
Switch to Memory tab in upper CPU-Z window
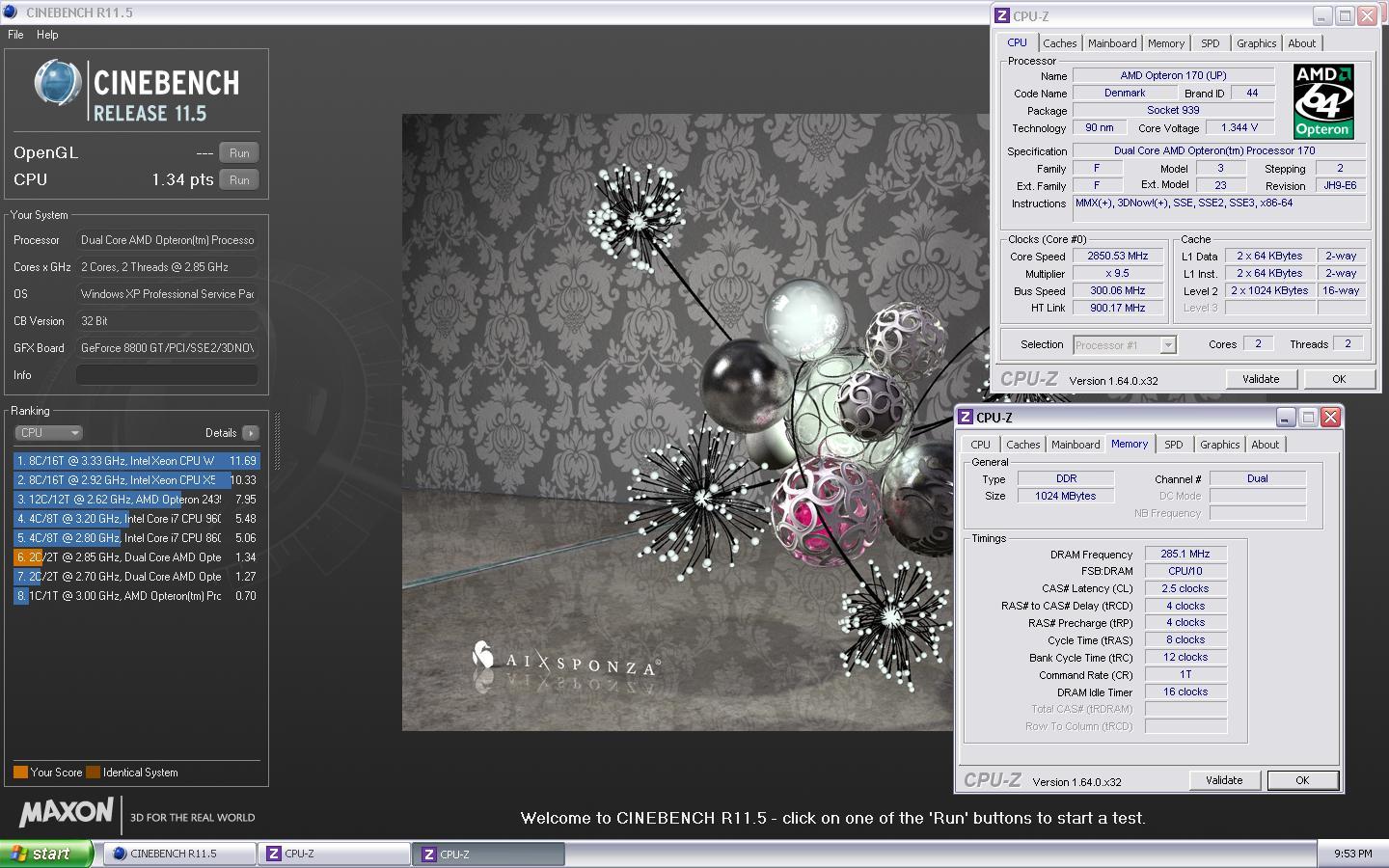coord(1166,43)
